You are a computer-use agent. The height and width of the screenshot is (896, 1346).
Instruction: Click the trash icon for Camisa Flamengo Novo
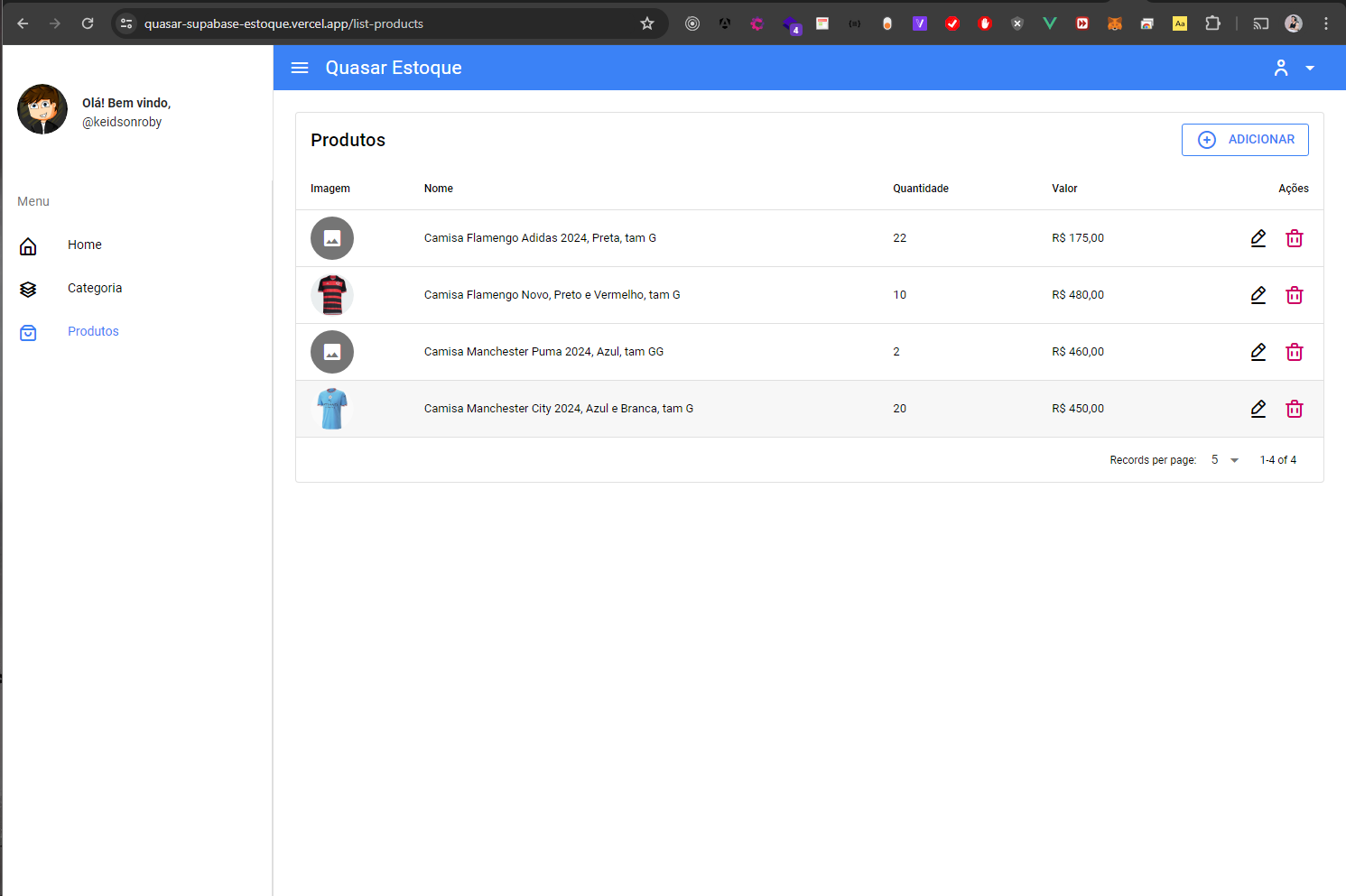click(1295, 295)
